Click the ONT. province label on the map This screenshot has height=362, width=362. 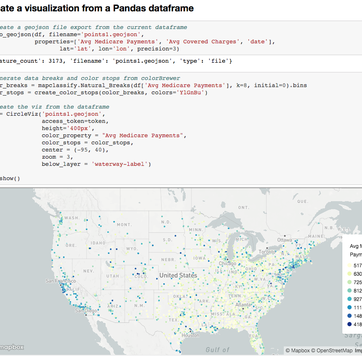tap(244, 207)
